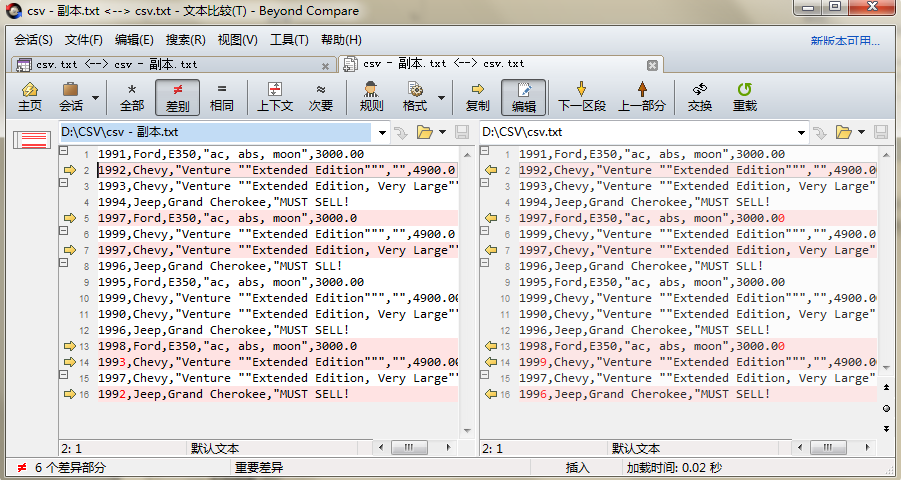Click the 规则 rules toolbar icon
This screenshot has width=901, height=480.
coord(371,96)
